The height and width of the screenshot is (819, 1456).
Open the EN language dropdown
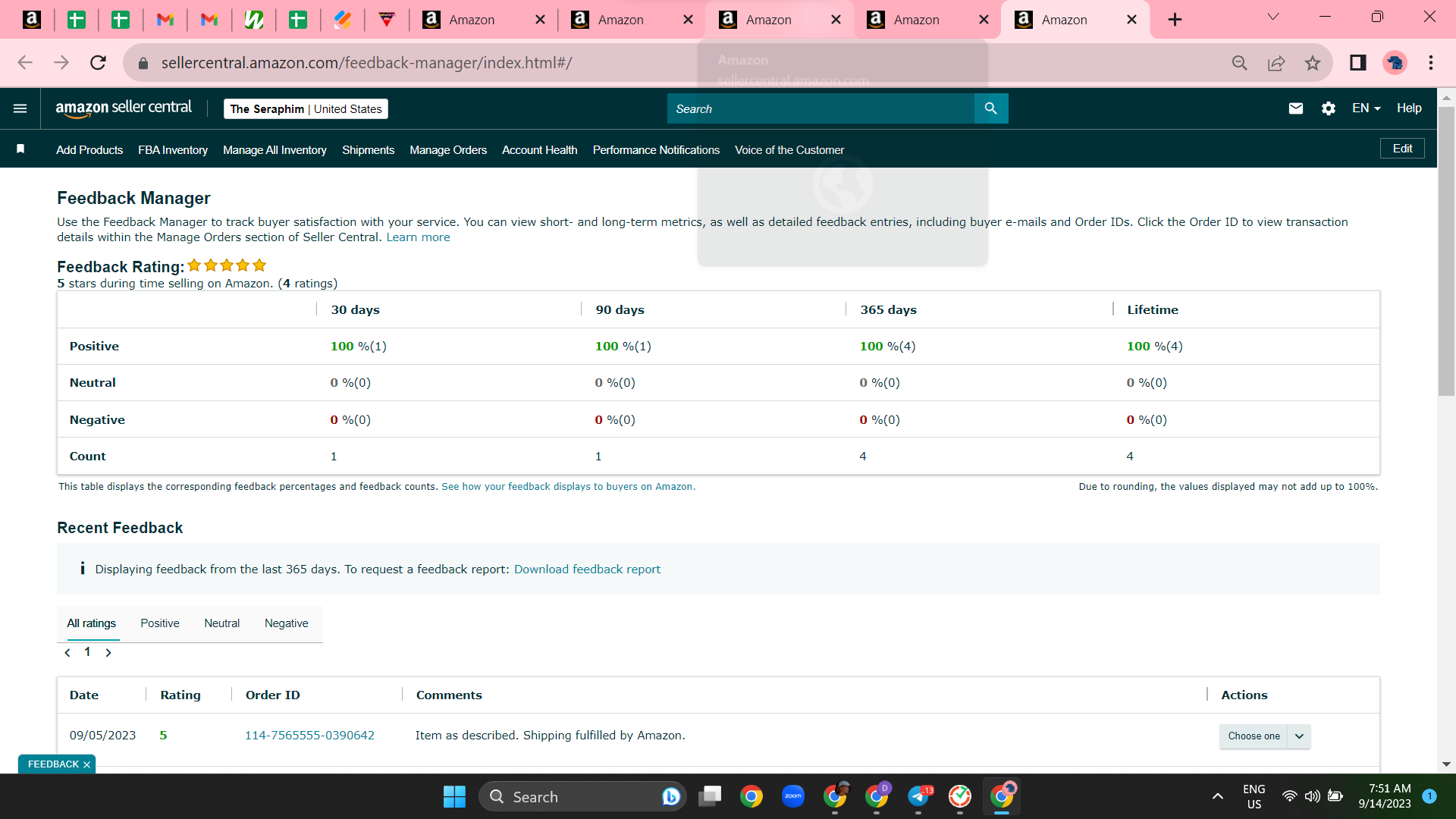(1367, 108)
